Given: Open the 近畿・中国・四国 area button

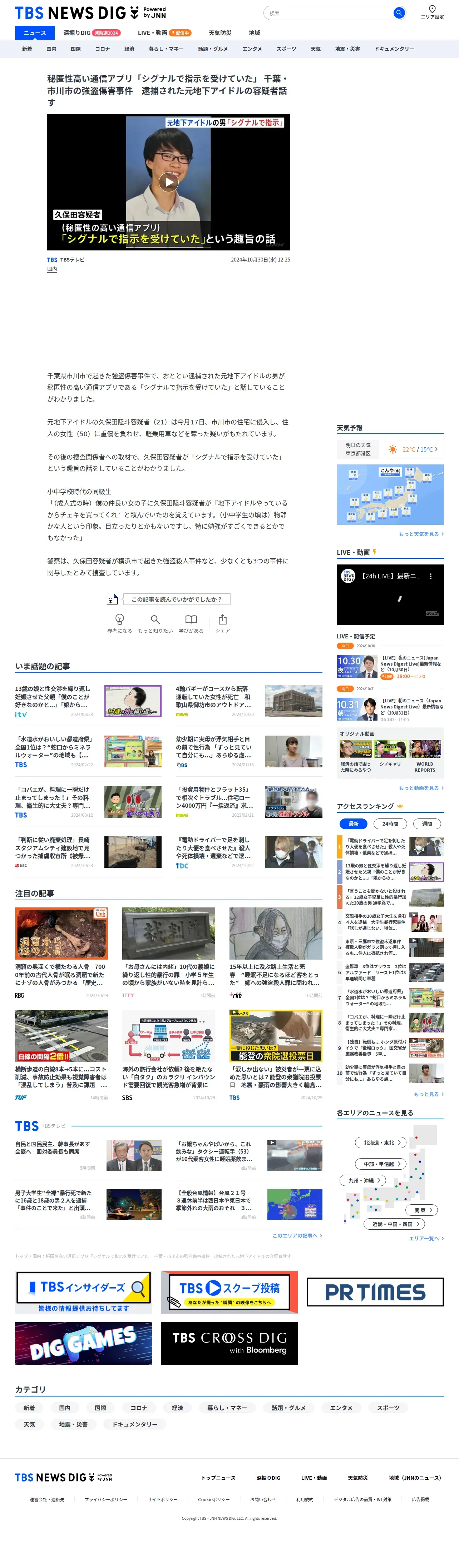Looking at the screenshot, I should (395, 1224).
